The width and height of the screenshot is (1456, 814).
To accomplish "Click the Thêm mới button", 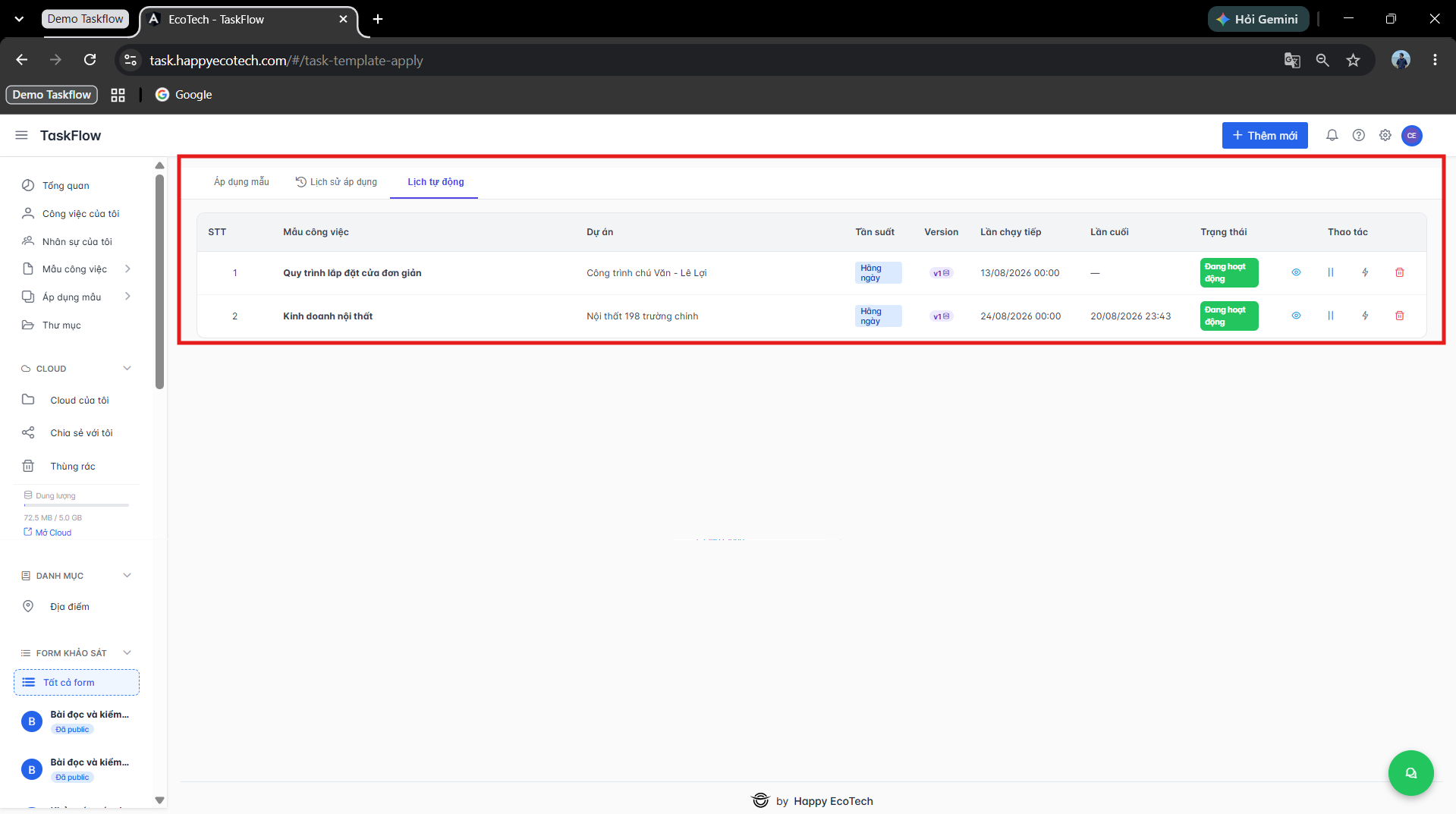I will point(1264,135).
